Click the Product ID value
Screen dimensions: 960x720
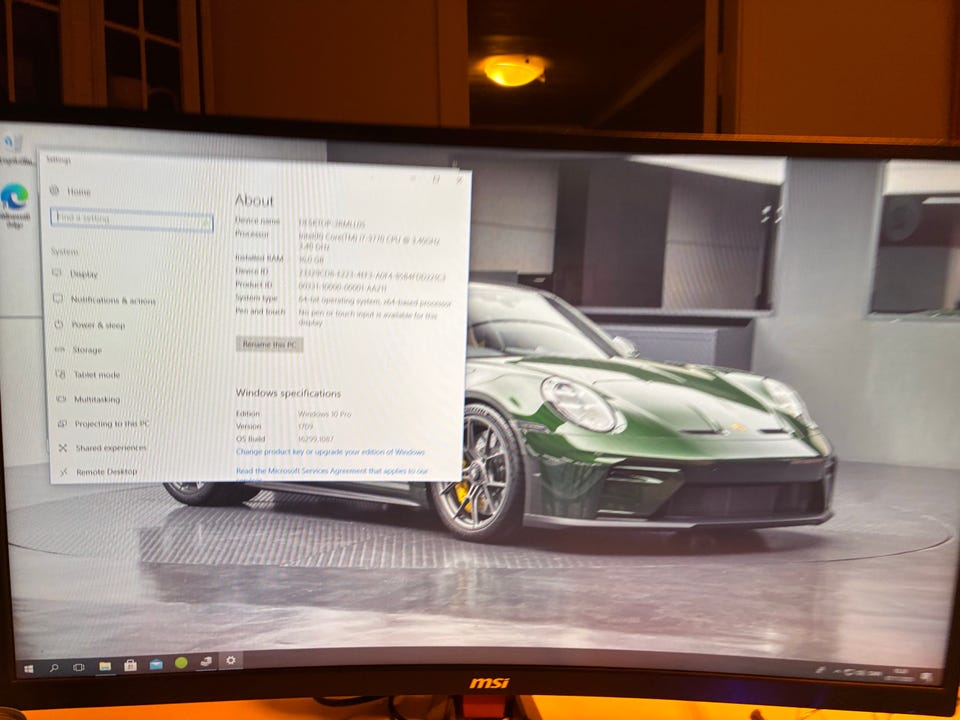click(342, 287)
